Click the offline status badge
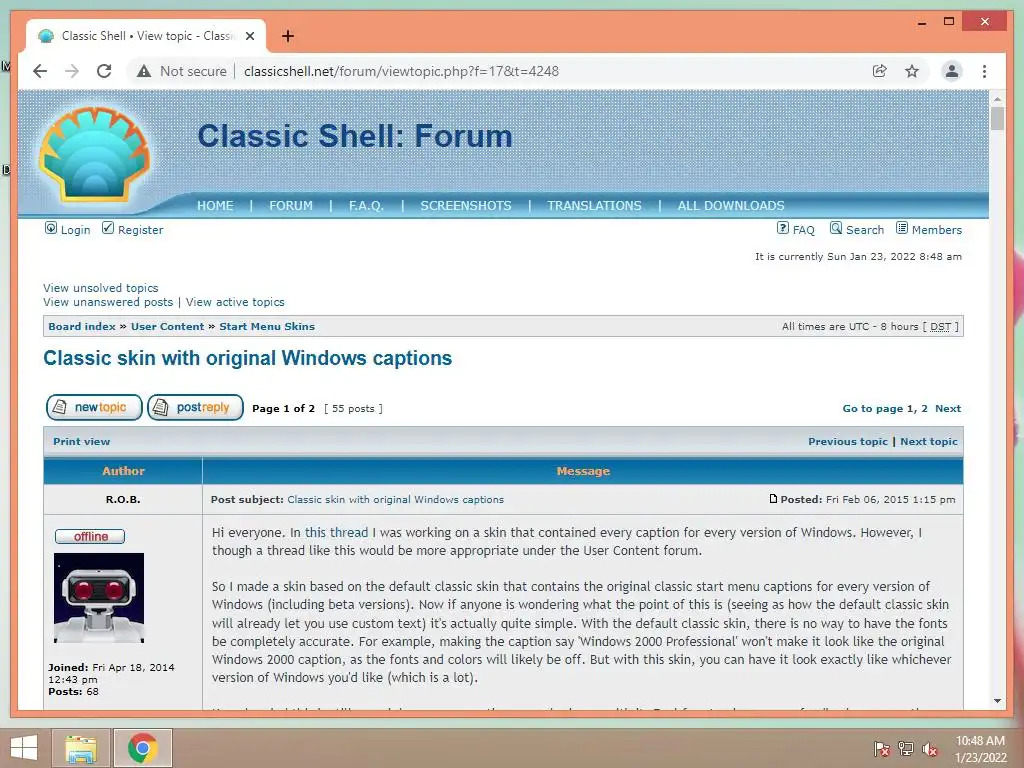This screenshot has height=768, width=1024. pos(90,536)
